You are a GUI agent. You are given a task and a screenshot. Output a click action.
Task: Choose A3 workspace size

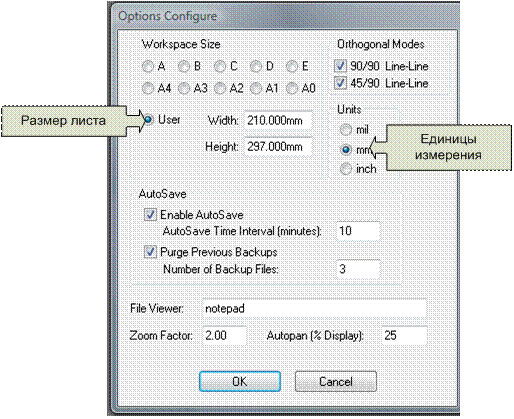184,89
